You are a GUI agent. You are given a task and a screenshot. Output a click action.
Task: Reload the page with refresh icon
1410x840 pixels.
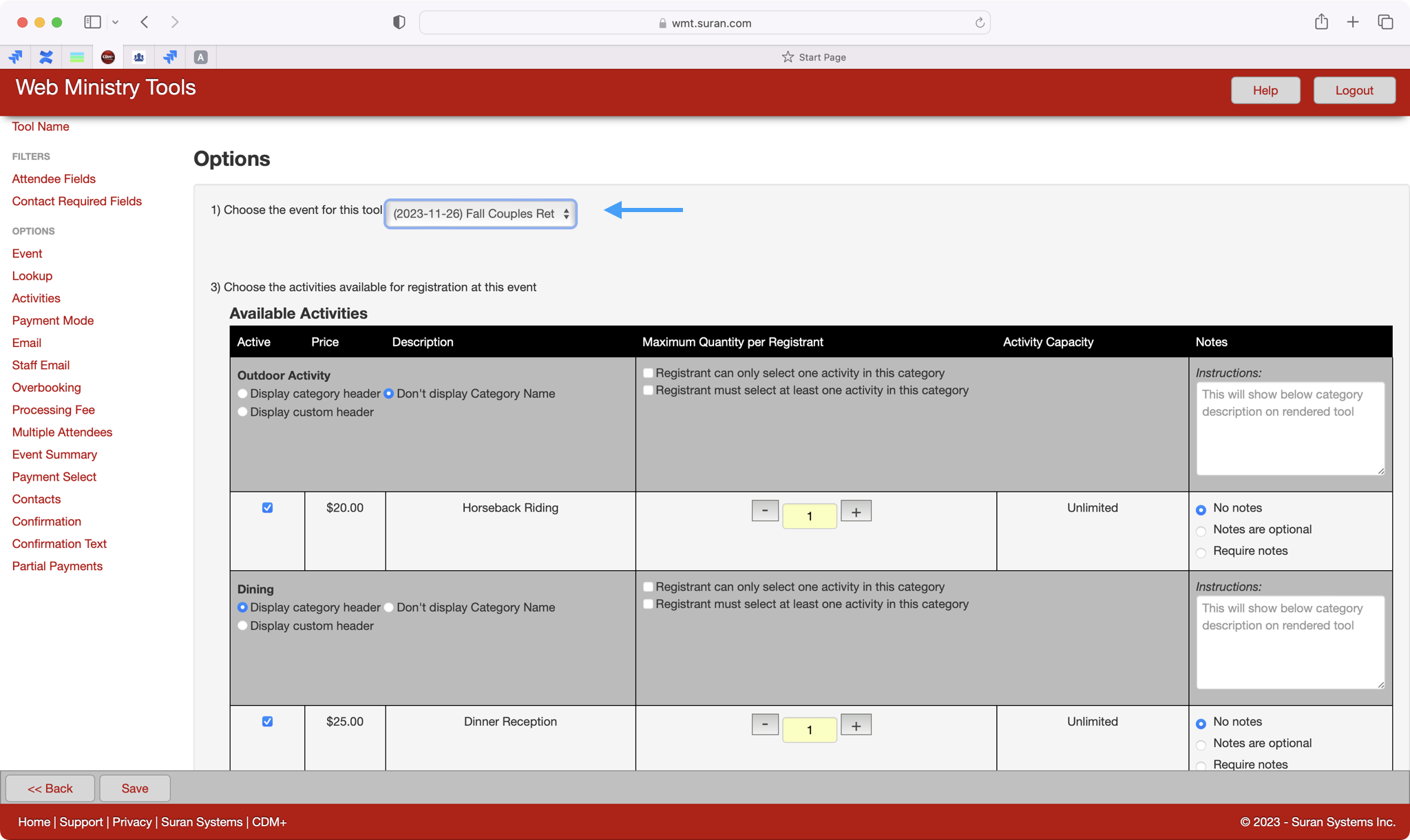pyautogui.click(x=979, y=23)
